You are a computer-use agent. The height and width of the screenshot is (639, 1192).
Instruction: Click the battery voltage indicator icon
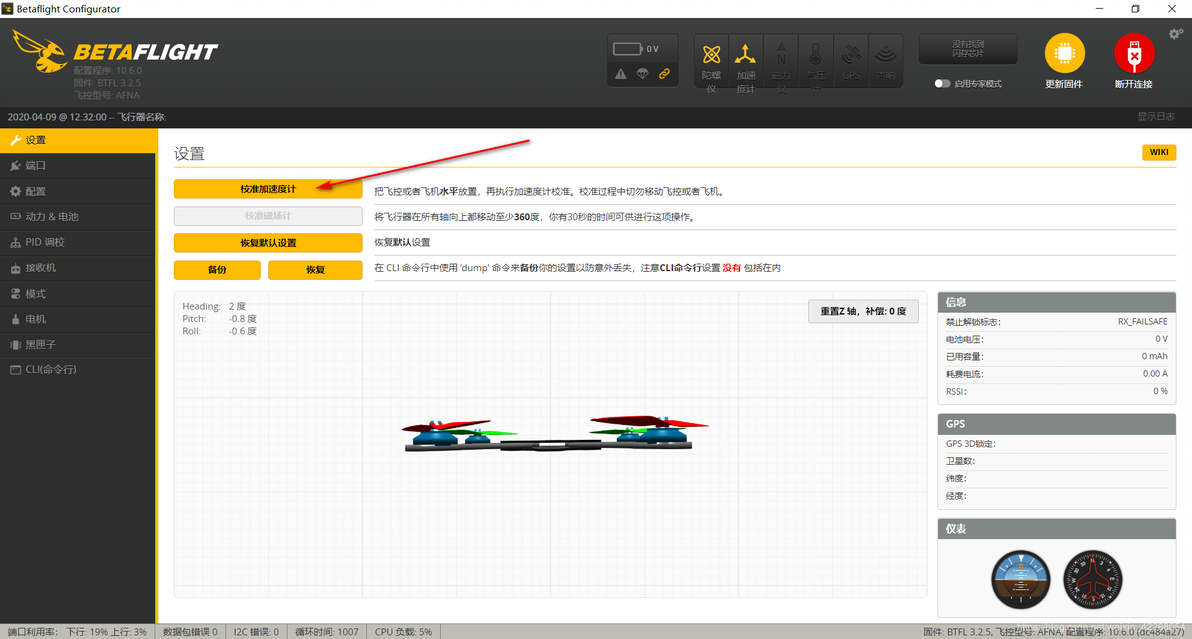627,49
